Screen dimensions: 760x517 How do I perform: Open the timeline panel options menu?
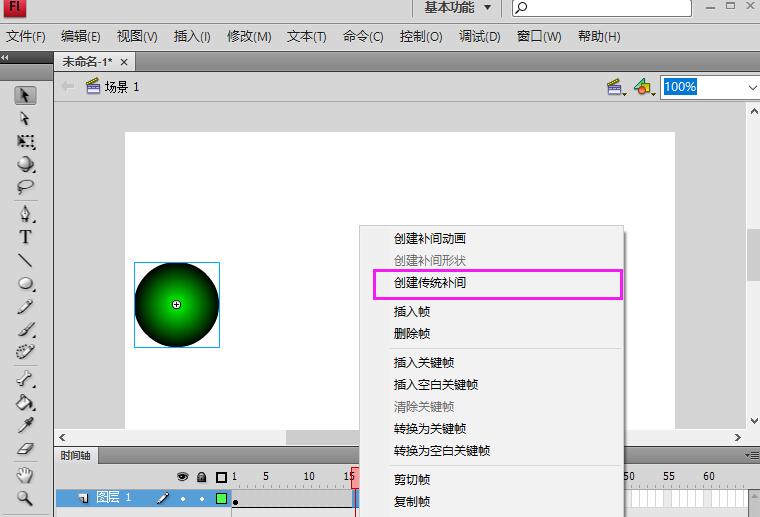point(752,455)
